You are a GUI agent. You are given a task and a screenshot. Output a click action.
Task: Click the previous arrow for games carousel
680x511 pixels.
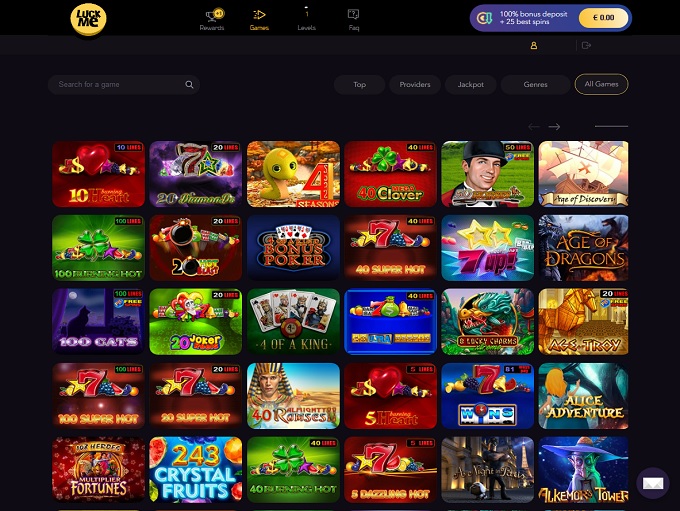[534, 127]
